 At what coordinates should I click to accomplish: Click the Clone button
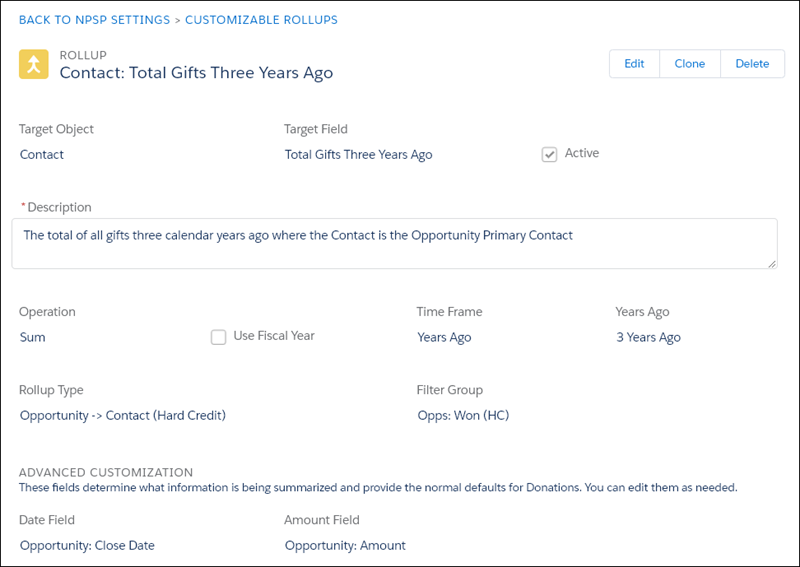[690, 64]
